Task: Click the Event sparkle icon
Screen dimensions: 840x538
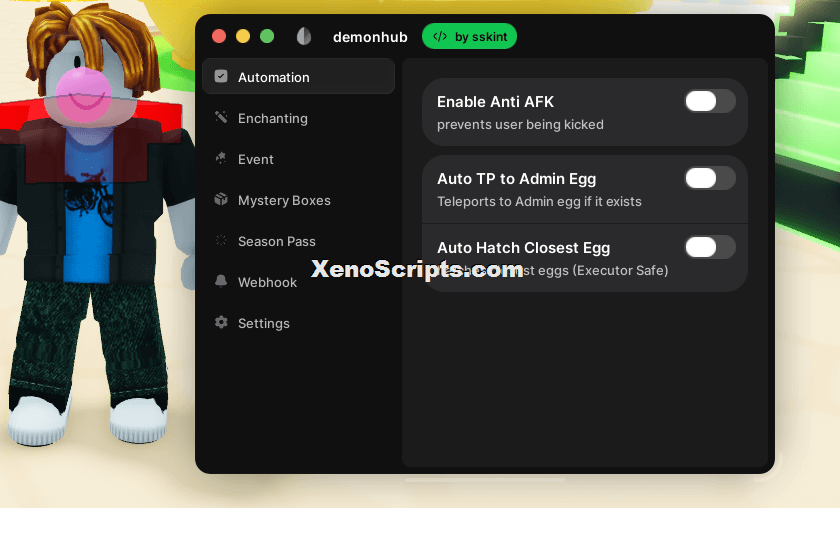Action: point(221,158)
